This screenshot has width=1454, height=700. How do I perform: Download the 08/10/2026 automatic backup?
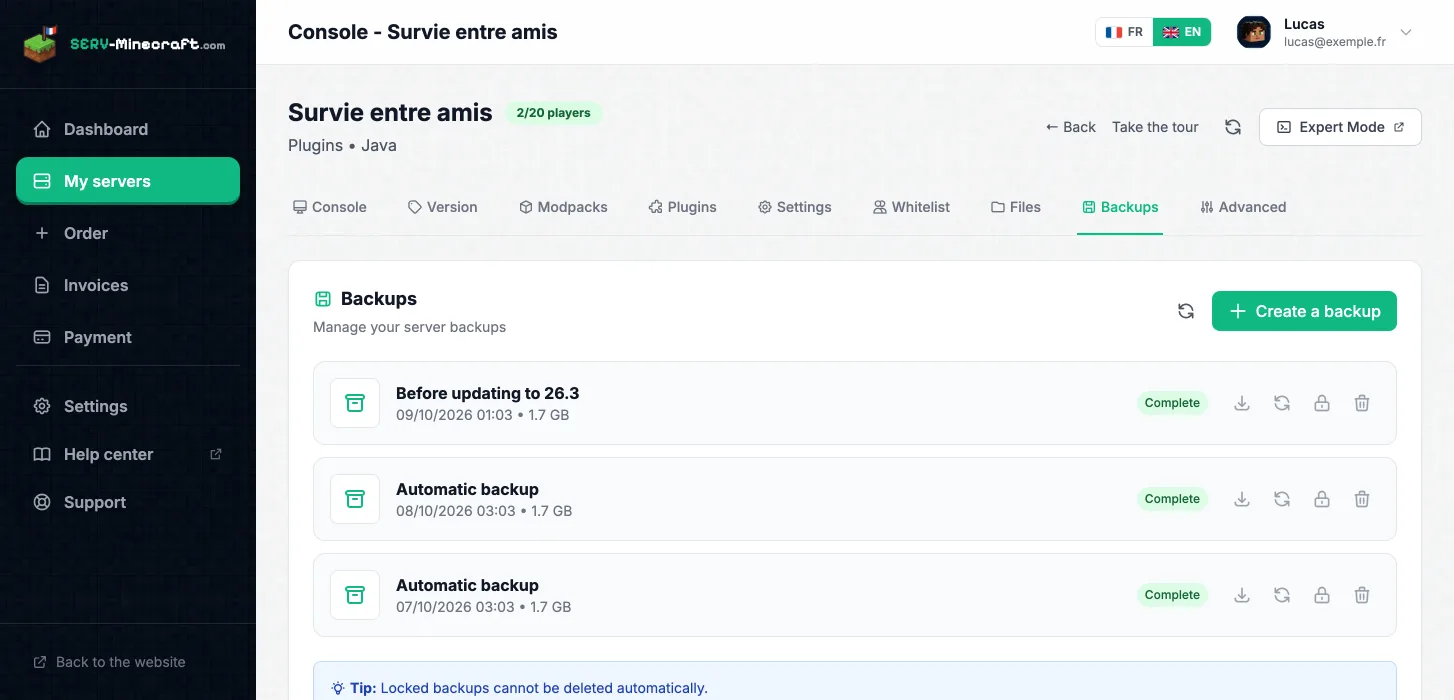point(1242,499)
